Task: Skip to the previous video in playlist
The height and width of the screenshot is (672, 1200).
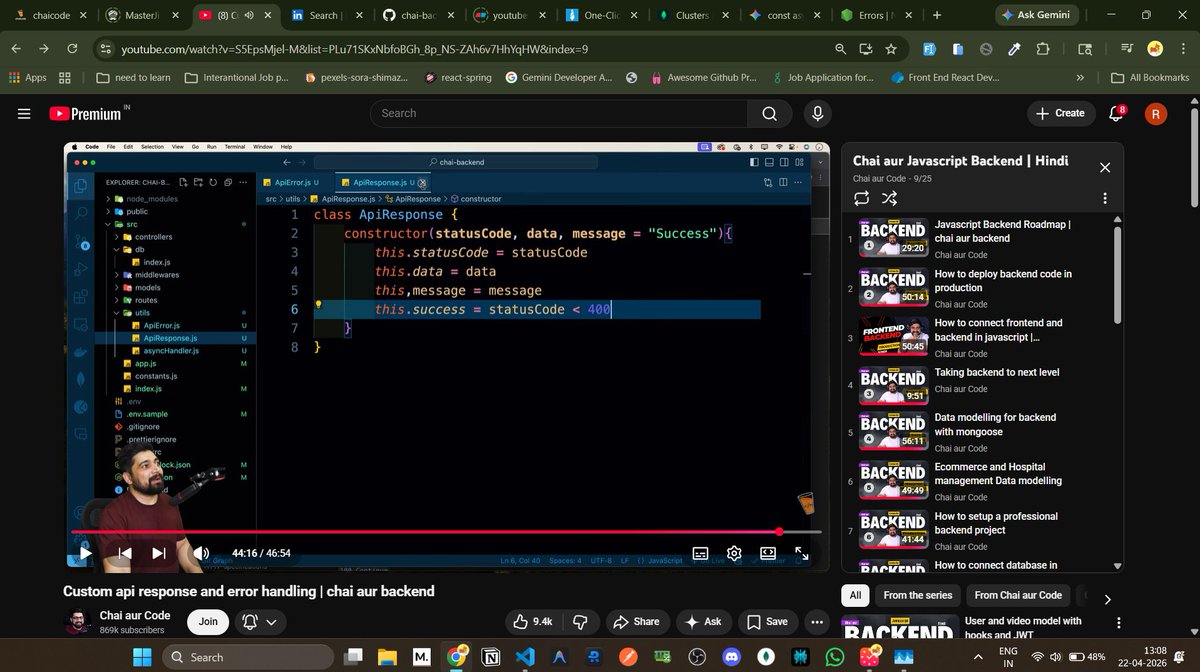Action: (125, 552)
